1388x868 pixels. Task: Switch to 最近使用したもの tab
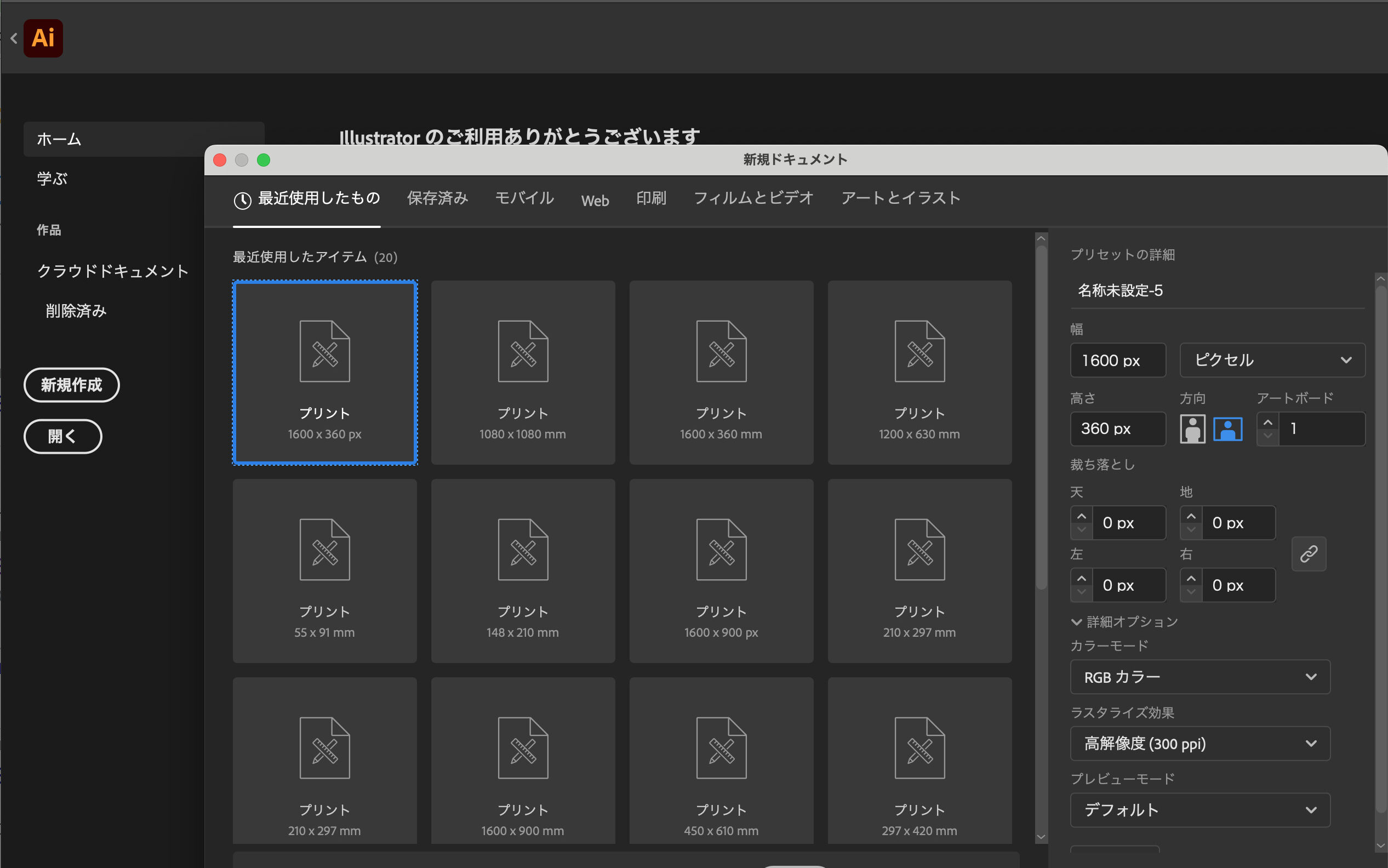click(306, 198)
